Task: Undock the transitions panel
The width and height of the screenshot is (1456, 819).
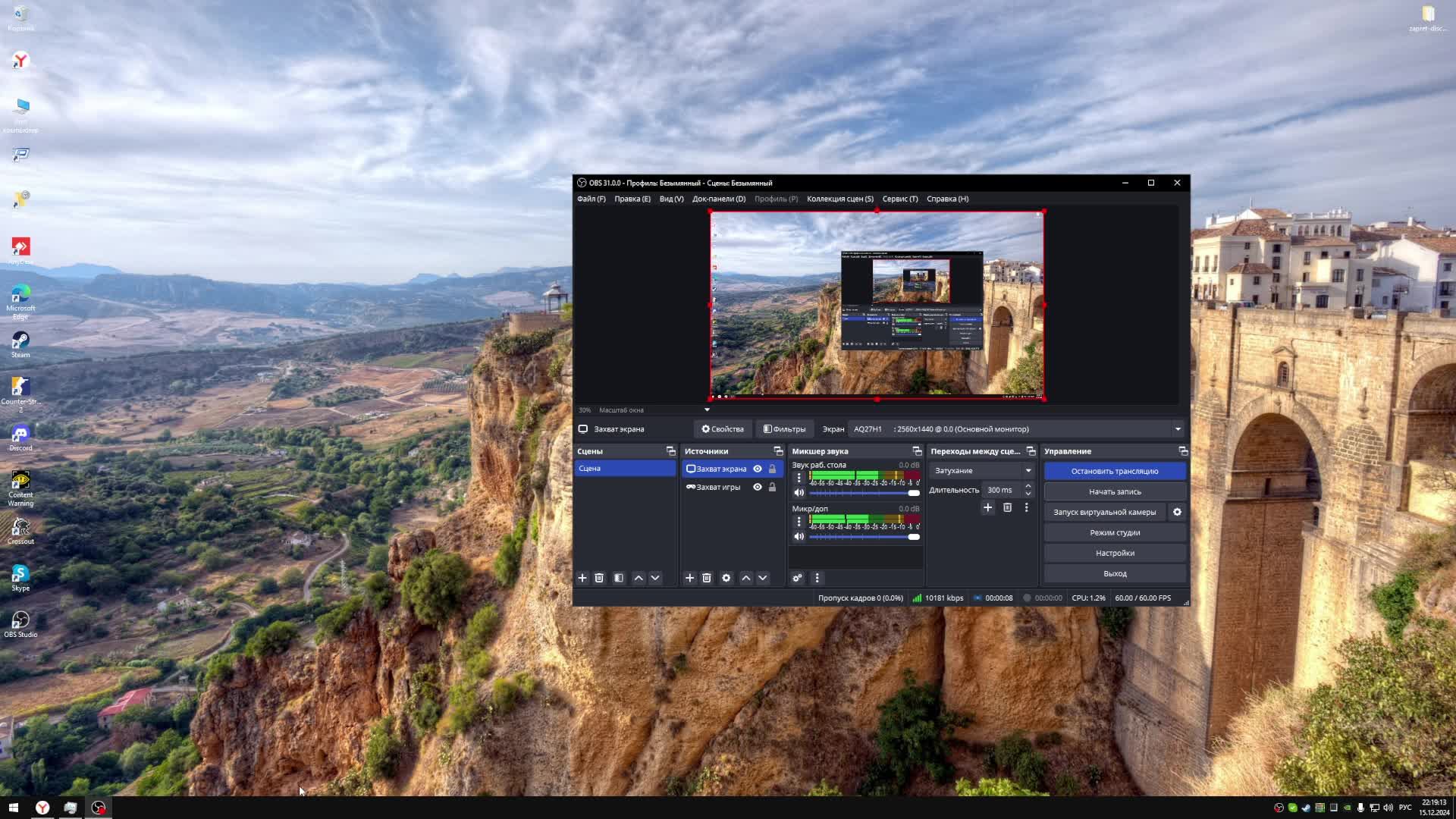Action: pos(1031,451)
